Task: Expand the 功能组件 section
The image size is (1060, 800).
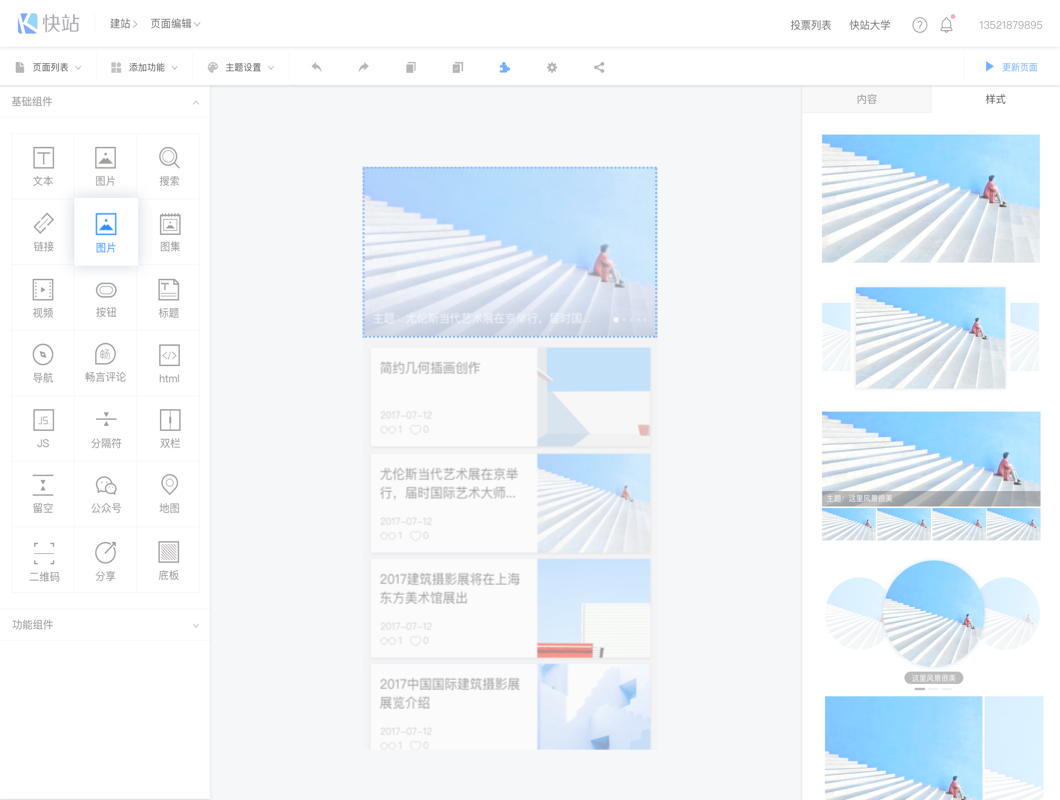Action: click(x=104, y=625)
